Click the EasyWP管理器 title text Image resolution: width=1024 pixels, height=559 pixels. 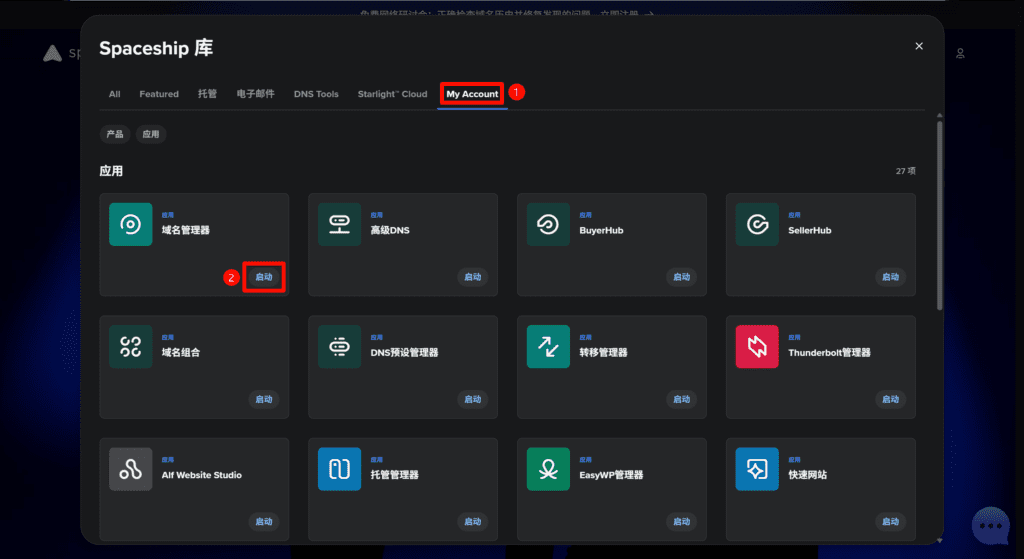click(x=611, y=475)
